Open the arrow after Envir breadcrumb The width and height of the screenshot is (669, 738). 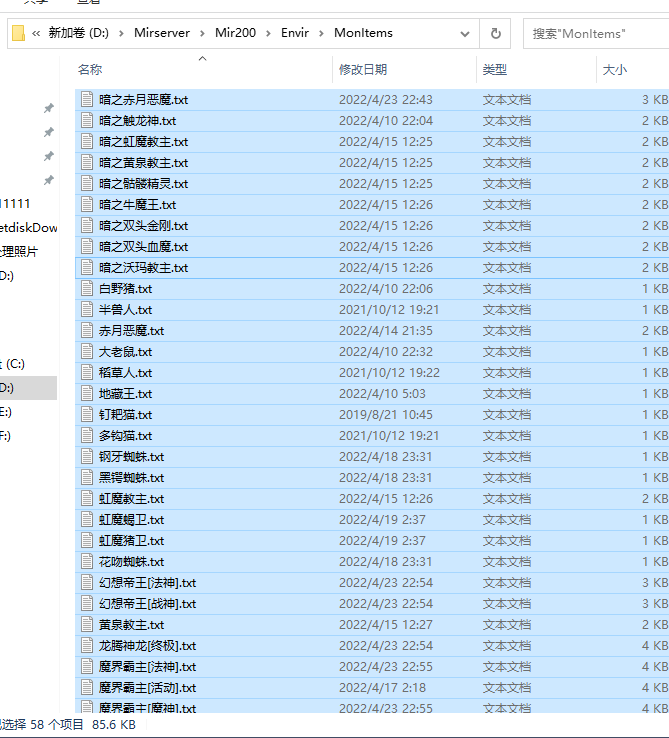[x=322, y=33]
